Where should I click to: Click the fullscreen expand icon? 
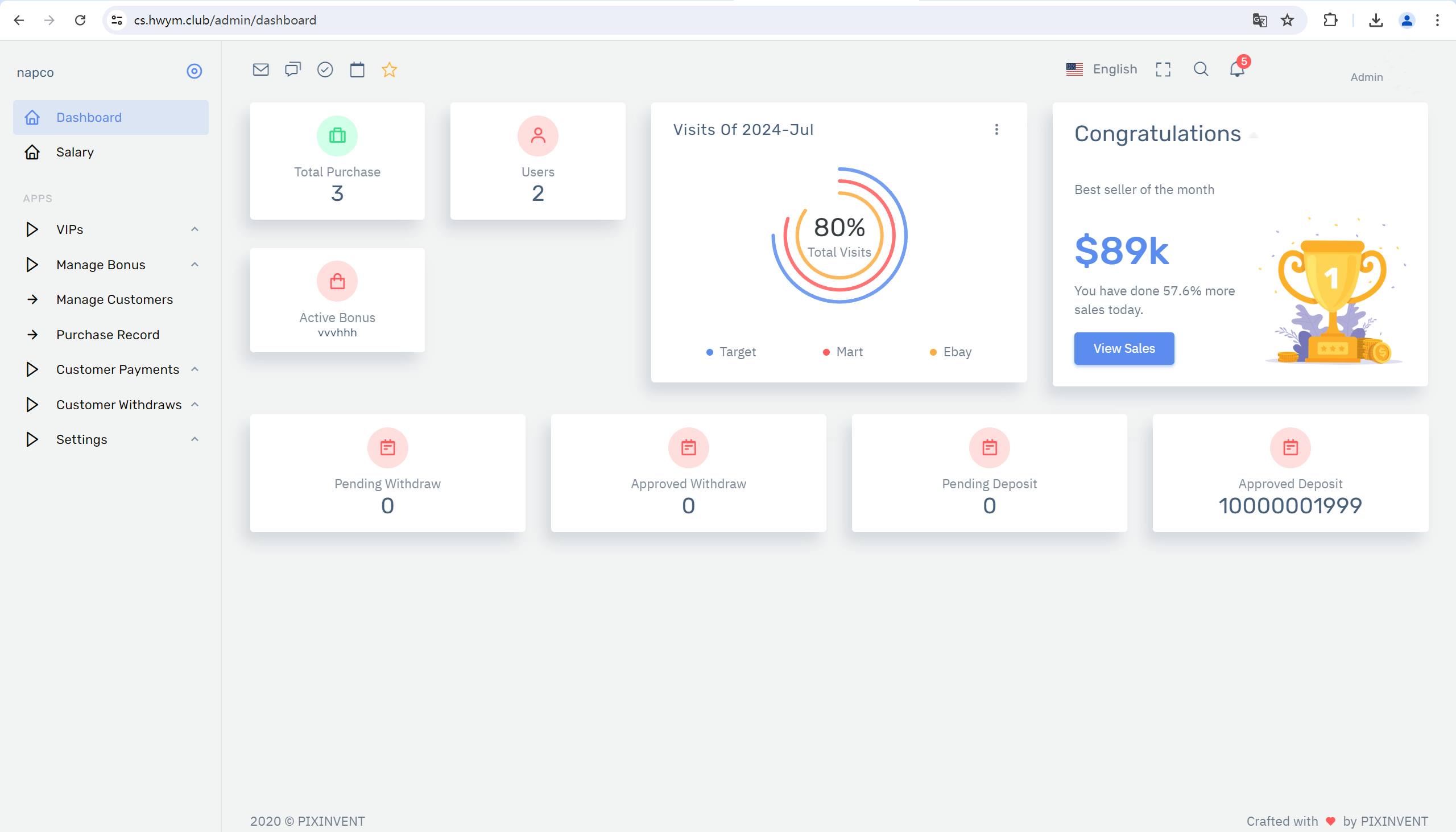tap(1163, 69)
